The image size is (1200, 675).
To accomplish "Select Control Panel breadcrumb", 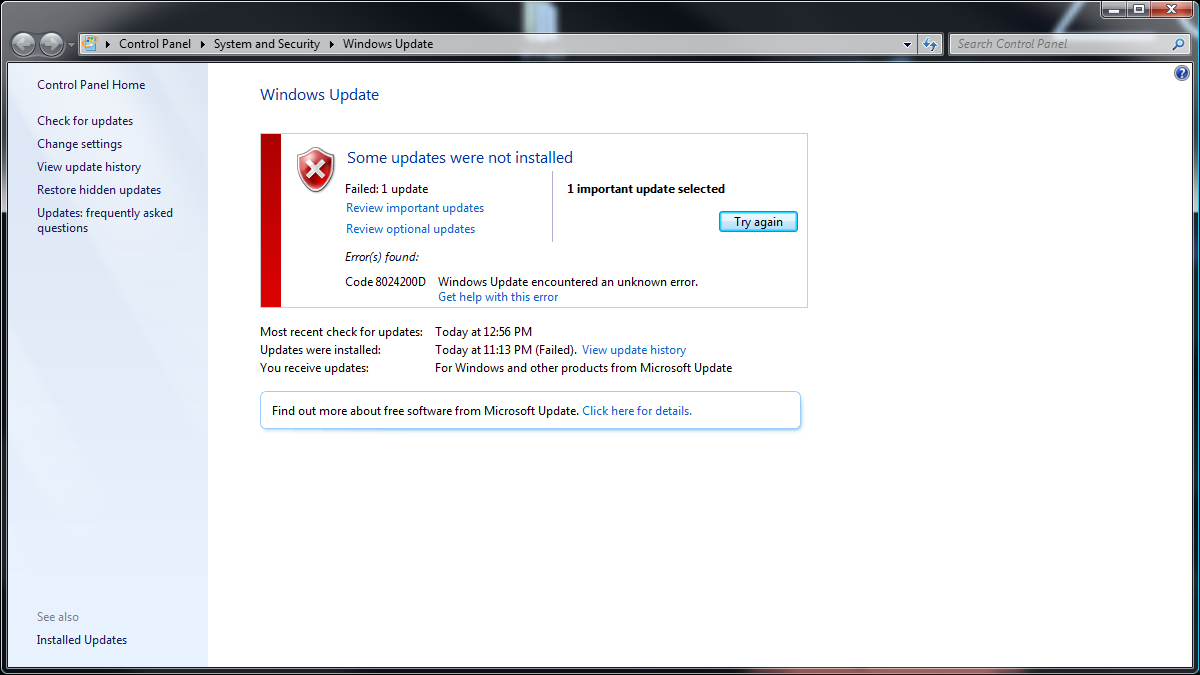I will 155,44.
